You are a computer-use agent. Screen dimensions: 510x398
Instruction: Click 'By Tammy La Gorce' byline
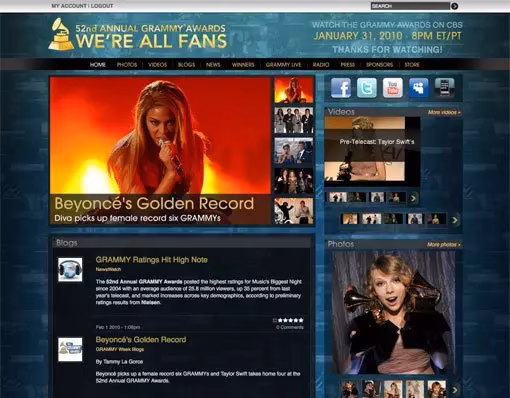click(x=119, y=362)
